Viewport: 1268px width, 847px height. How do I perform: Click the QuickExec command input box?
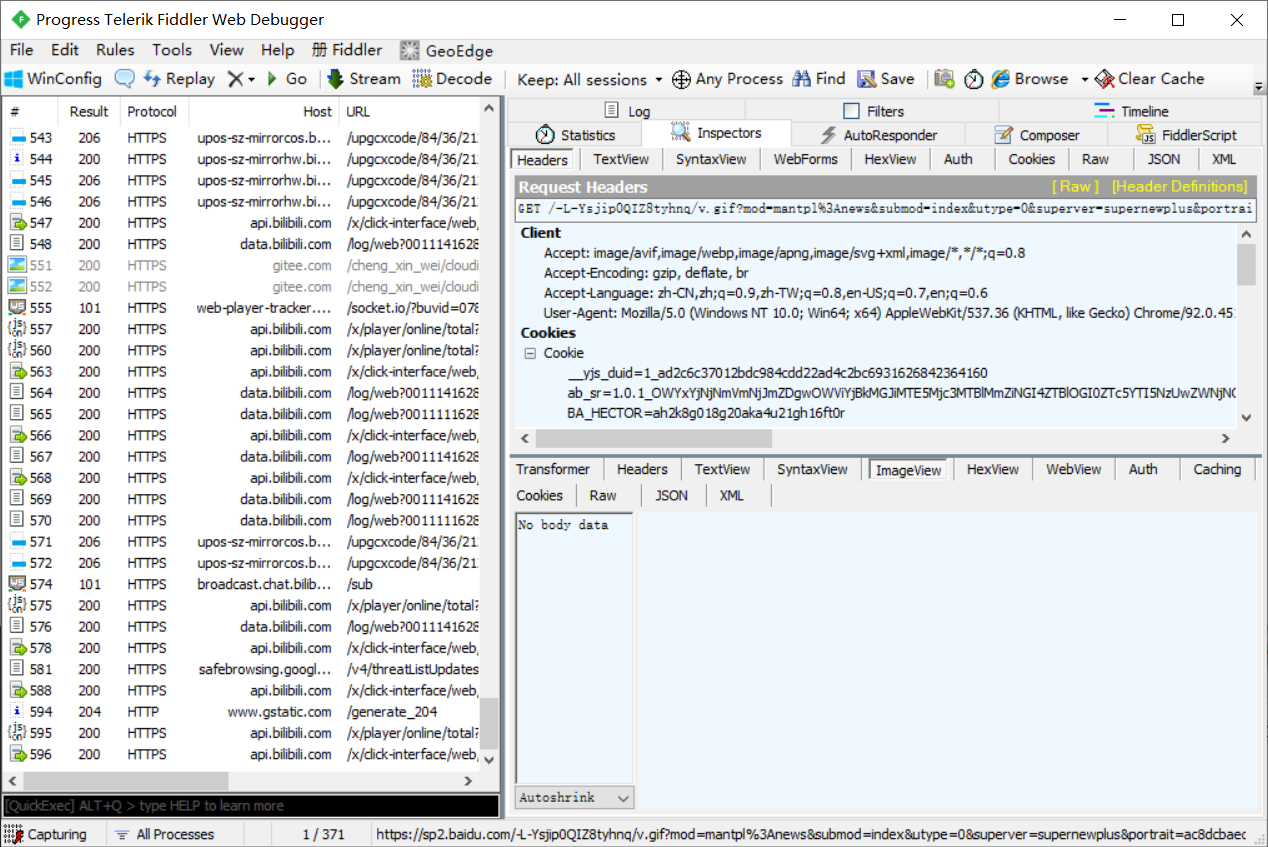[250, 806]
